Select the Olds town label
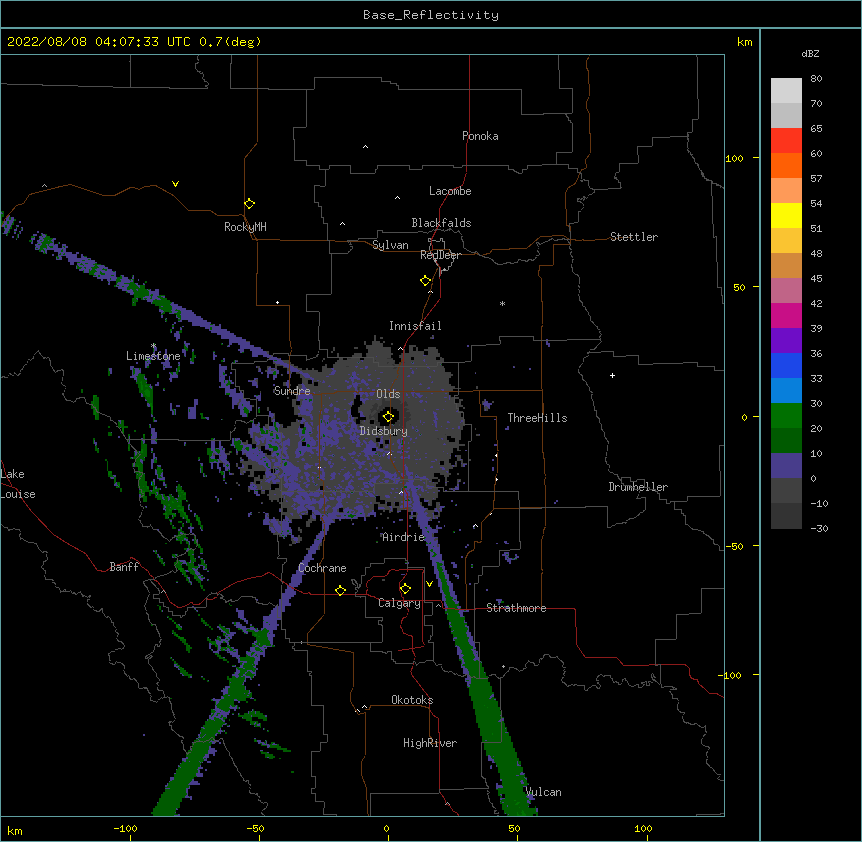 click(388, 394)
